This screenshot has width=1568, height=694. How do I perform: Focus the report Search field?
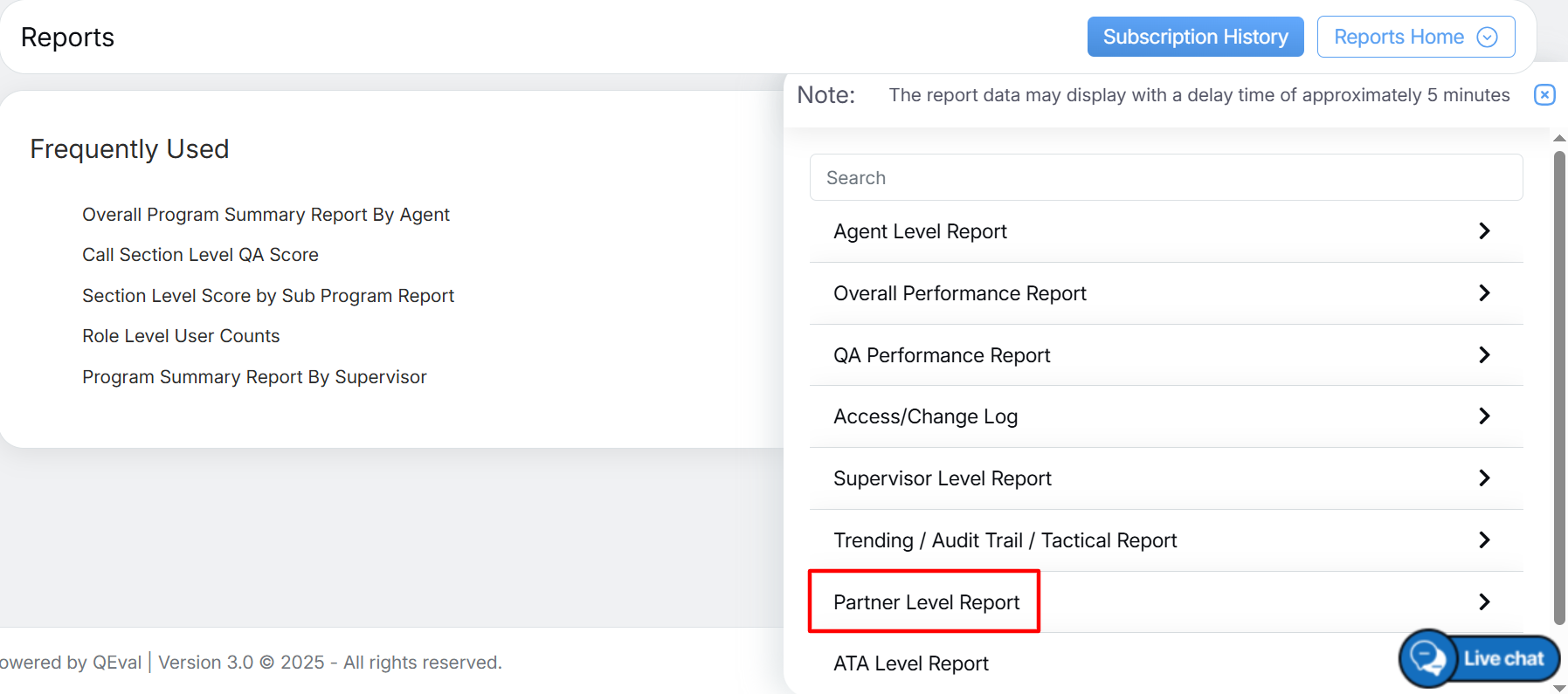(x=1165, y=178)
